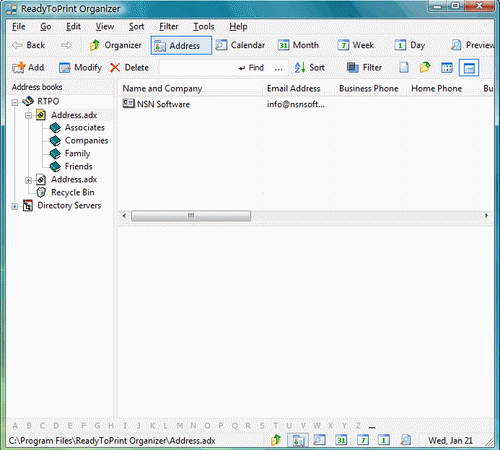
Task: Delete the selected entry with the red X
Action: pyautogui.click(x=129, y=68)
